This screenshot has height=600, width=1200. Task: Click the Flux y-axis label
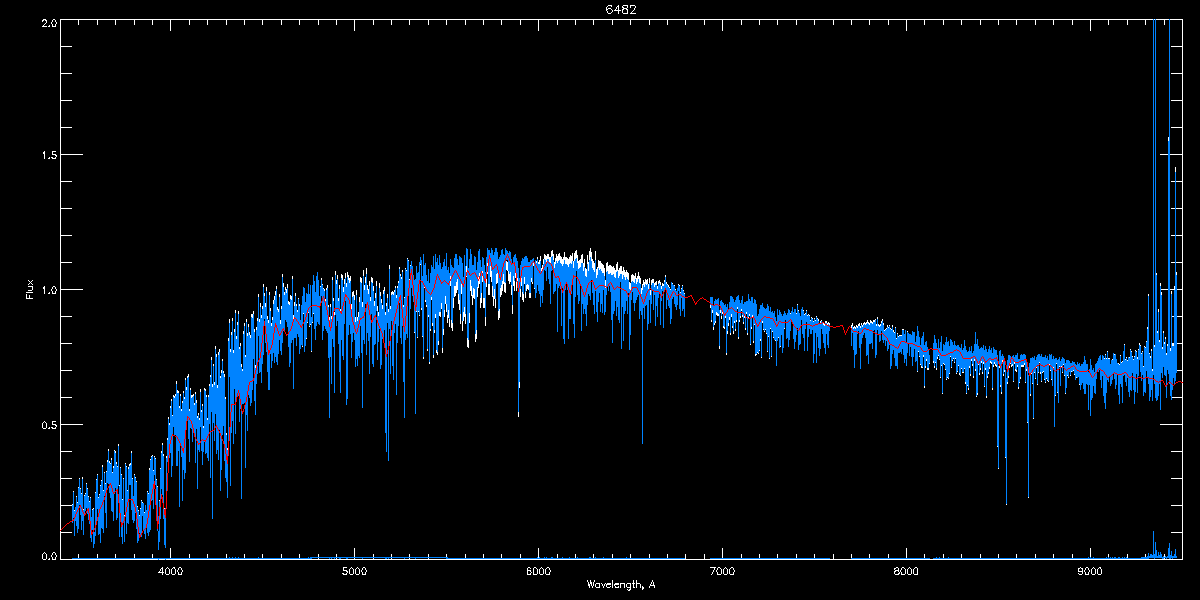click(x=30, y=289)
